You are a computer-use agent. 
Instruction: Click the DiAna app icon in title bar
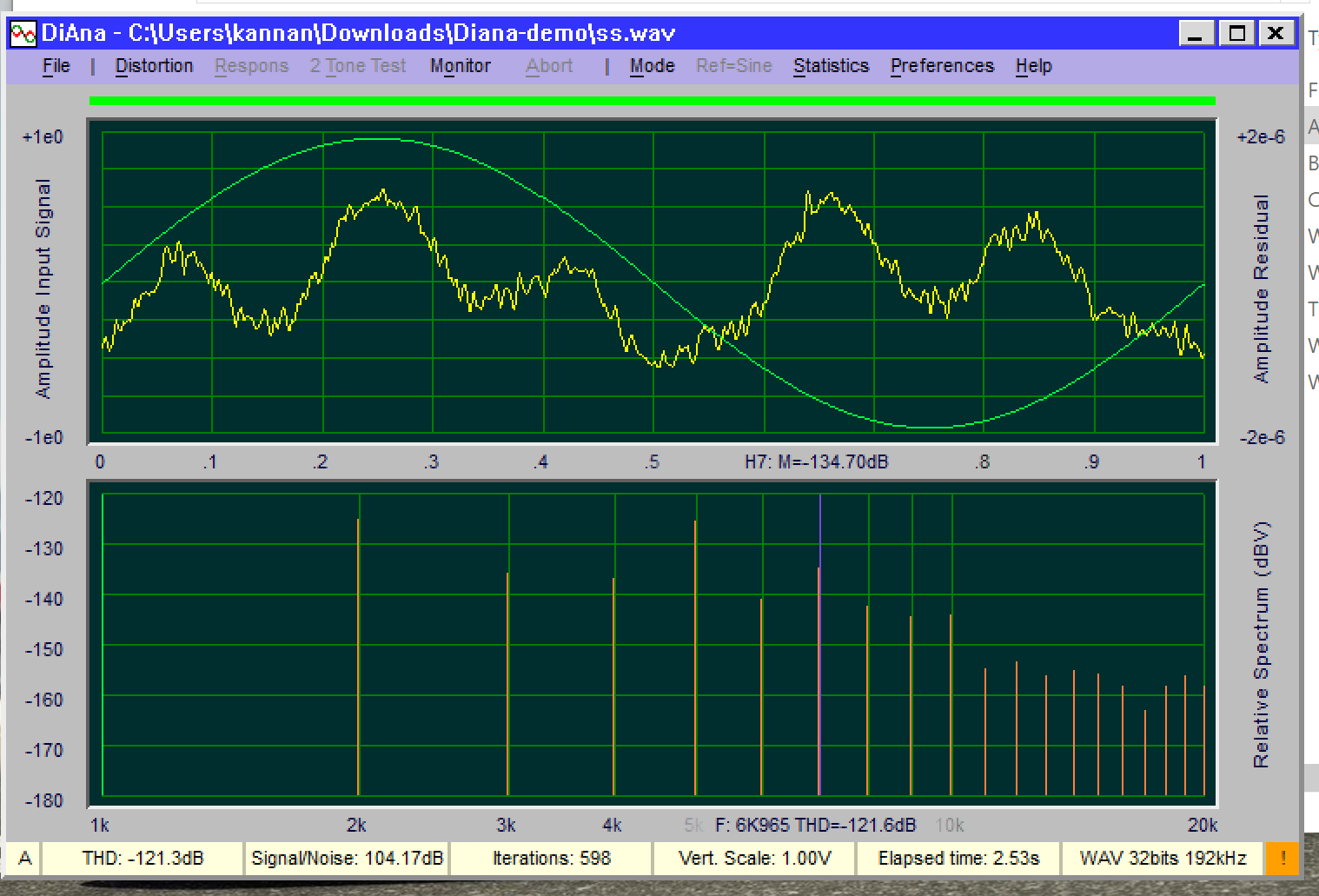(23, 34)
